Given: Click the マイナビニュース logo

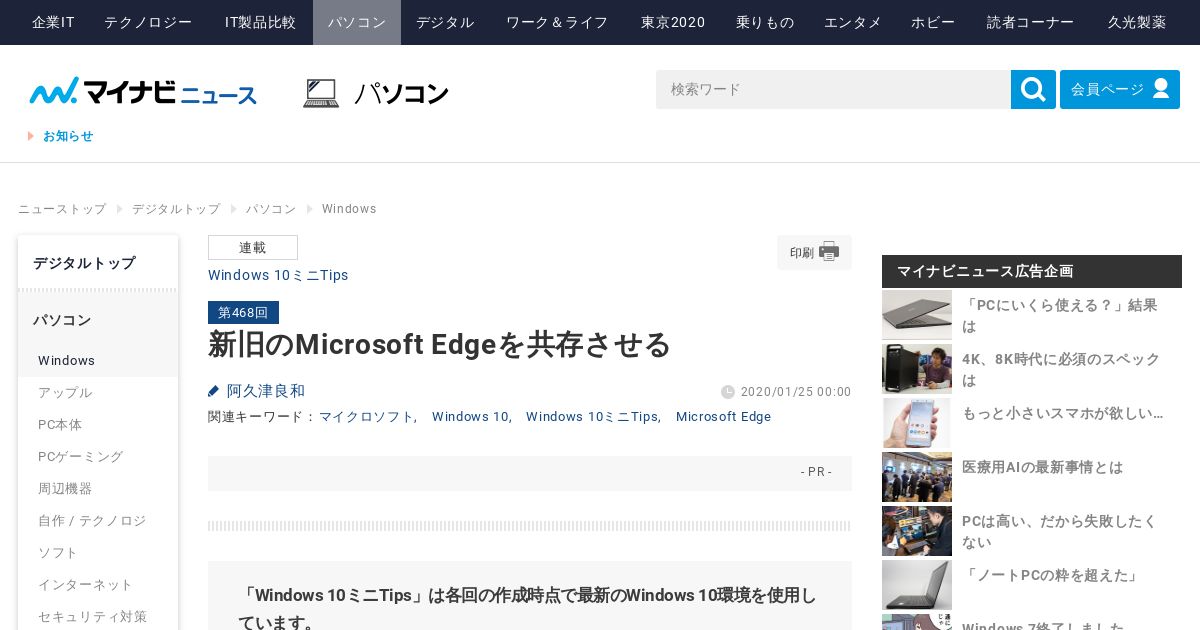Looking at the screenshot, I should (x=143, y=92).
